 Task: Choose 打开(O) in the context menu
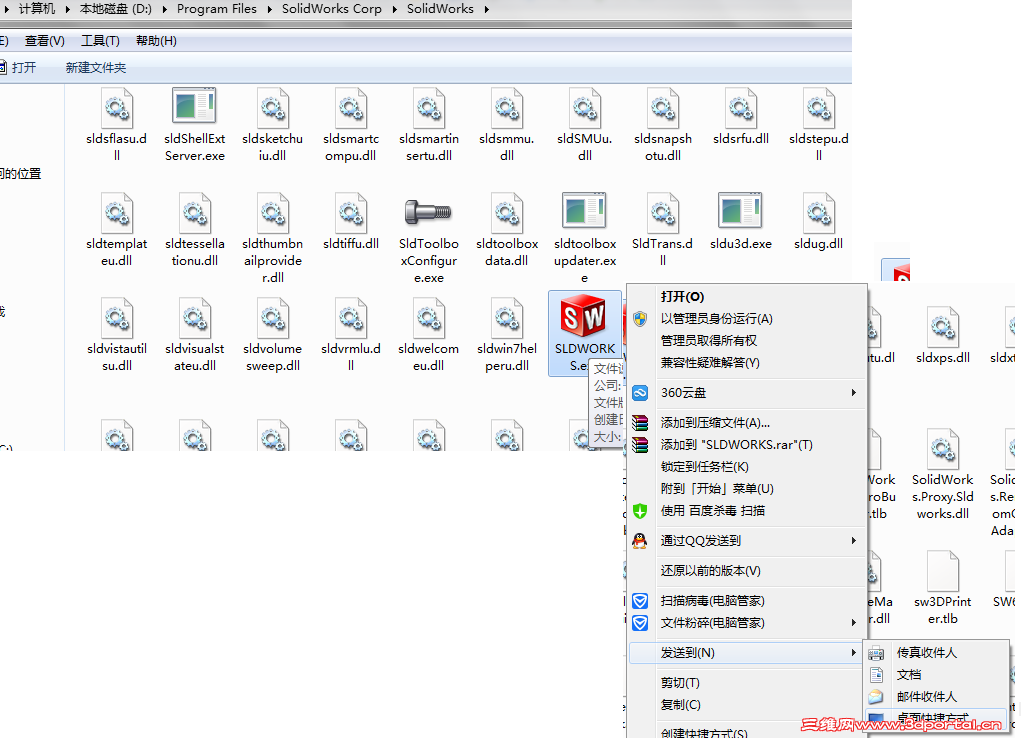pyautogui.click(x=747, y=296)
